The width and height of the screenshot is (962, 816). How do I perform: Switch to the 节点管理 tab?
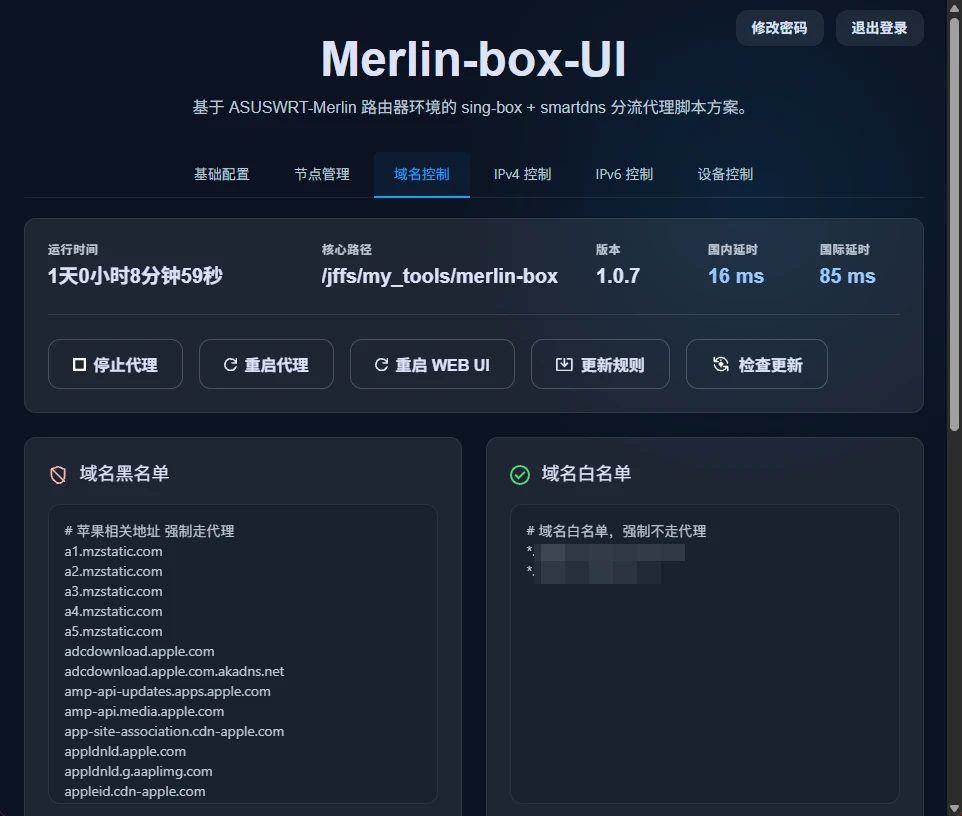(x=321, y=174)
